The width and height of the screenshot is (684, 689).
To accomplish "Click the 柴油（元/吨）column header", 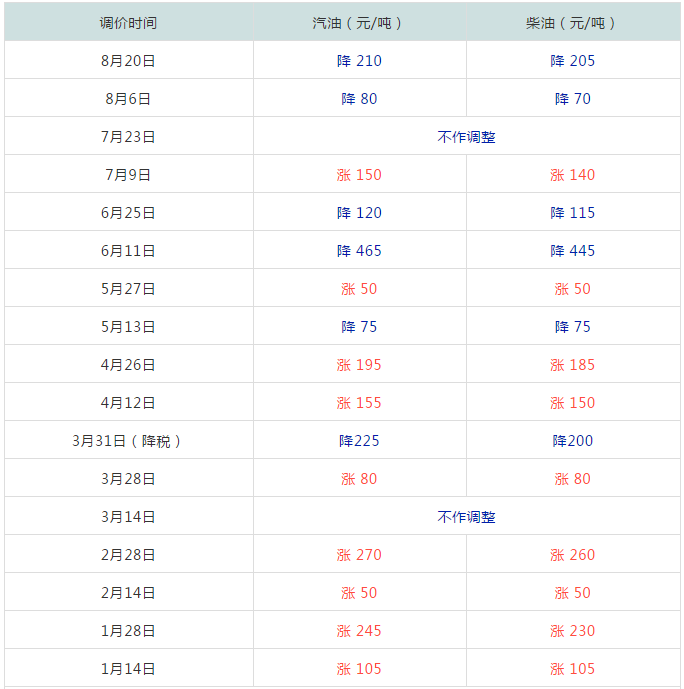I will click(572, 23).
